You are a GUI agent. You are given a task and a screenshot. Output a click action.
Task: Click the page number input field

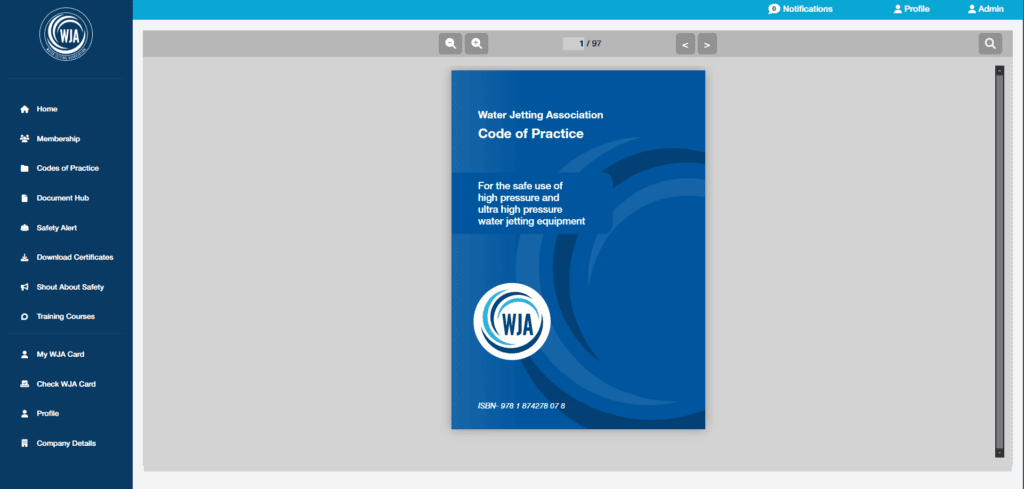click(572, 44)
